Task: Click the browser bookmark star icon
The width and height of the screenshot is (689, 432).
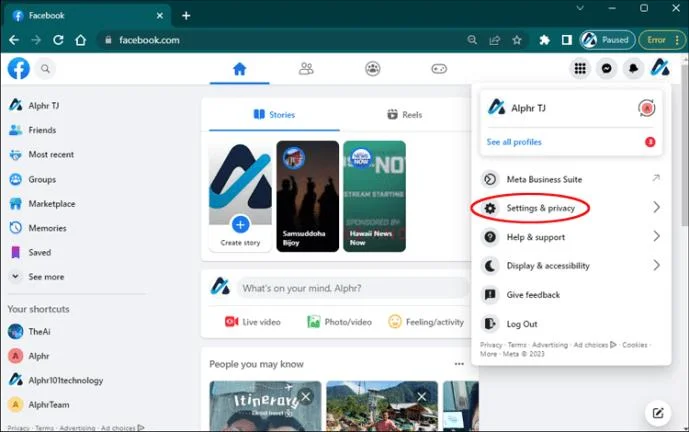Action: (x=517, y=40)
